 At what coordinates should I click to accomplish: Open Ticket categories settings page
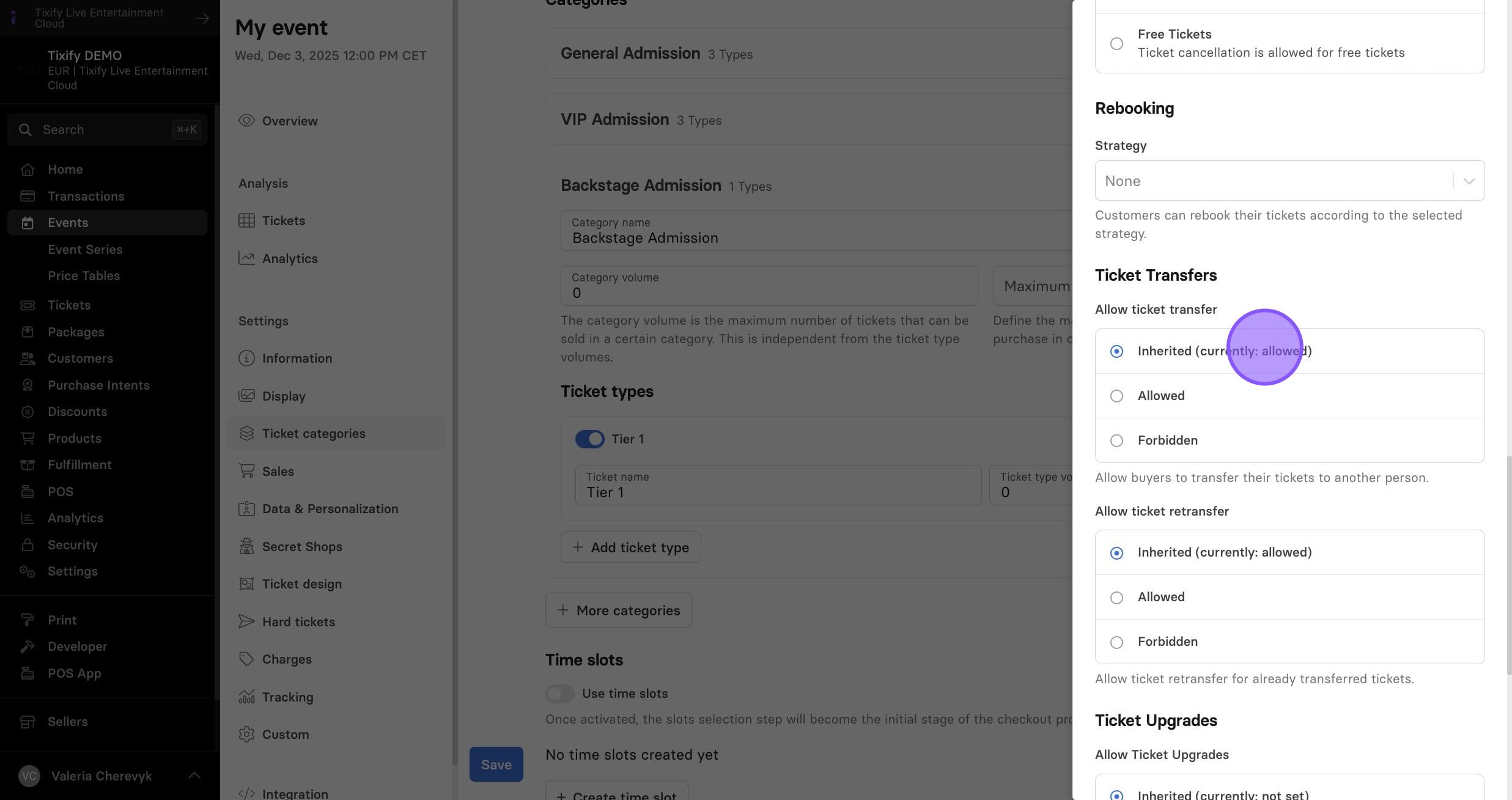tap(336, 434)
